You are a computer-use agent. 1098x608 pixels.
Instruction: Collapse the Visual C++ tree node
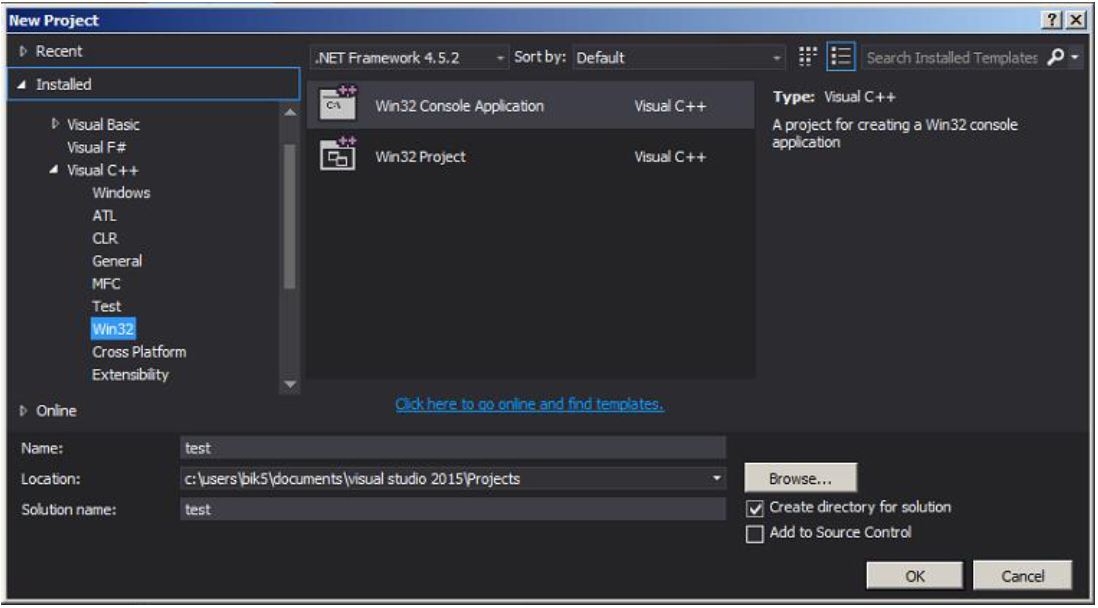(x=54, y=170)
